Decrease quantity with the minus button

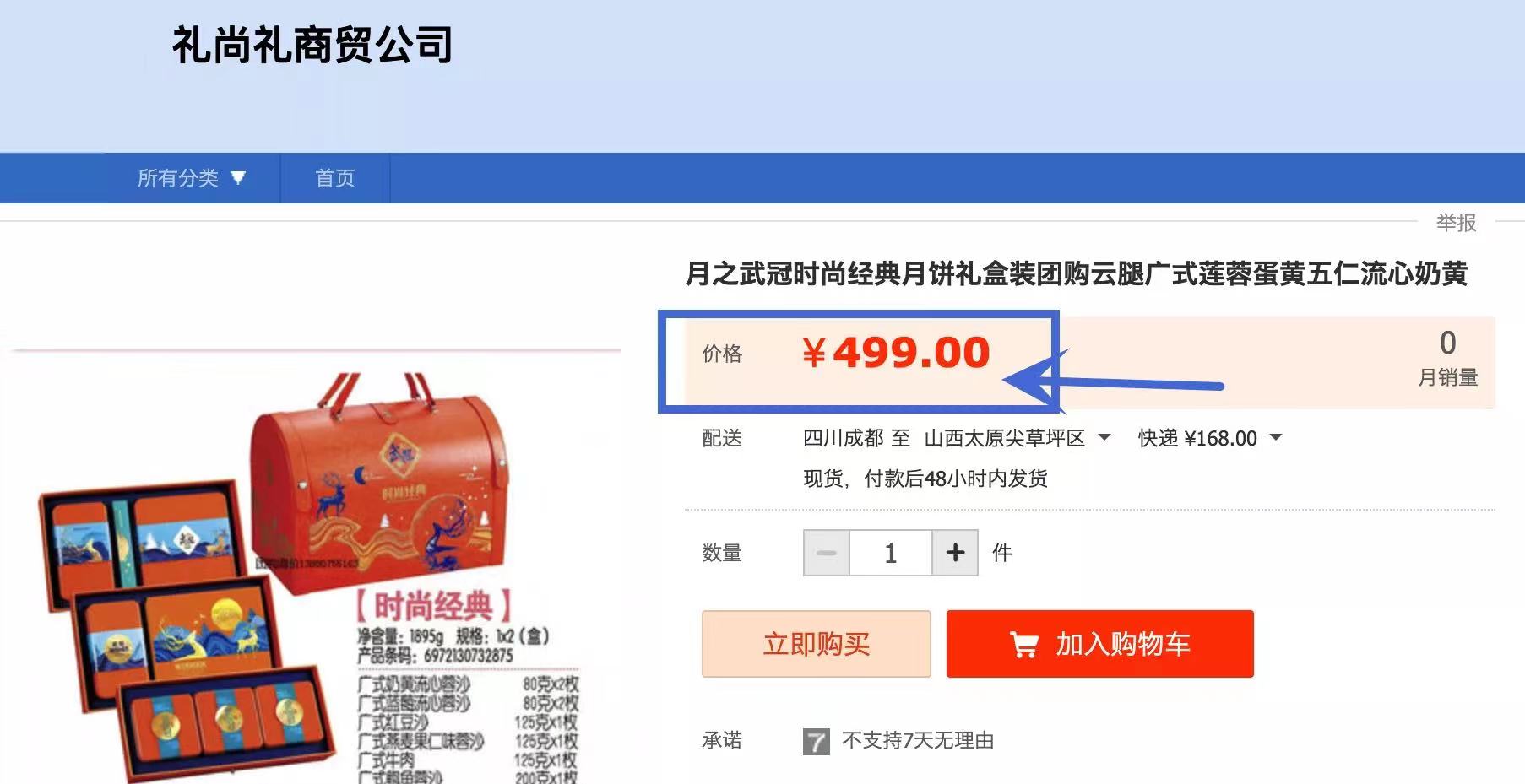[x=827, y=553]
